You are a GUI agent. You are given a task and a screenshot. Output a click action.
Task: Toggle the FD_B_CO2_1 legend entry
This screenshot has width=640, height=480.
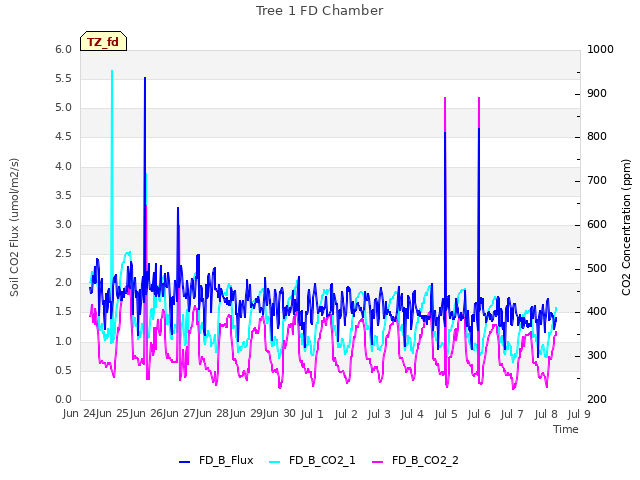click(x=312, y=460)
